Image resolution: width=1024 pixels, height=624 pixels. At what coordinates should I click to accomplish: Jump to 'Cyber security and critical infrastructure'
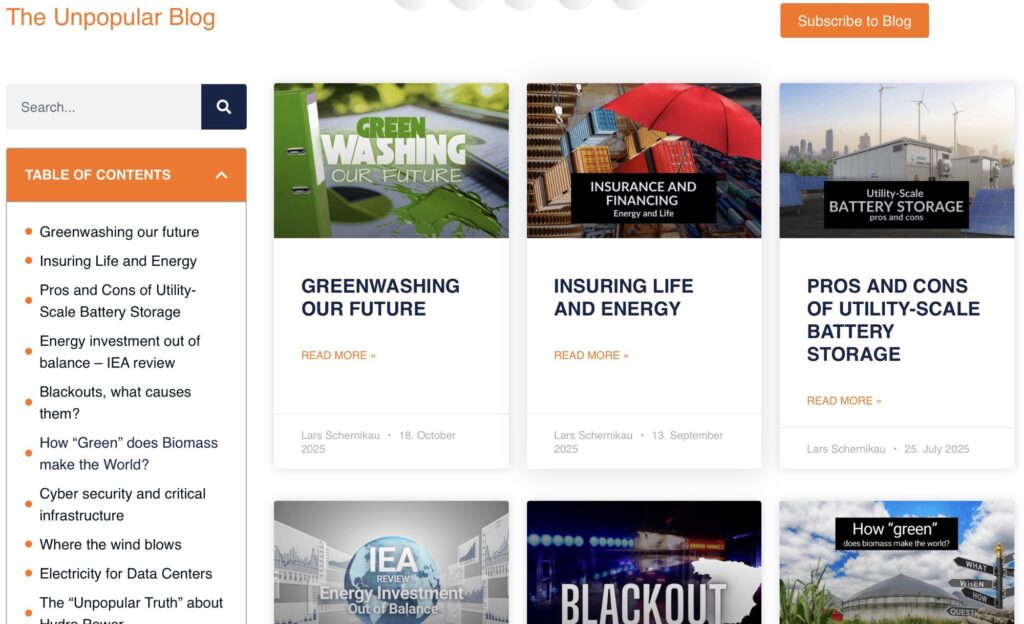pos(122,505)
